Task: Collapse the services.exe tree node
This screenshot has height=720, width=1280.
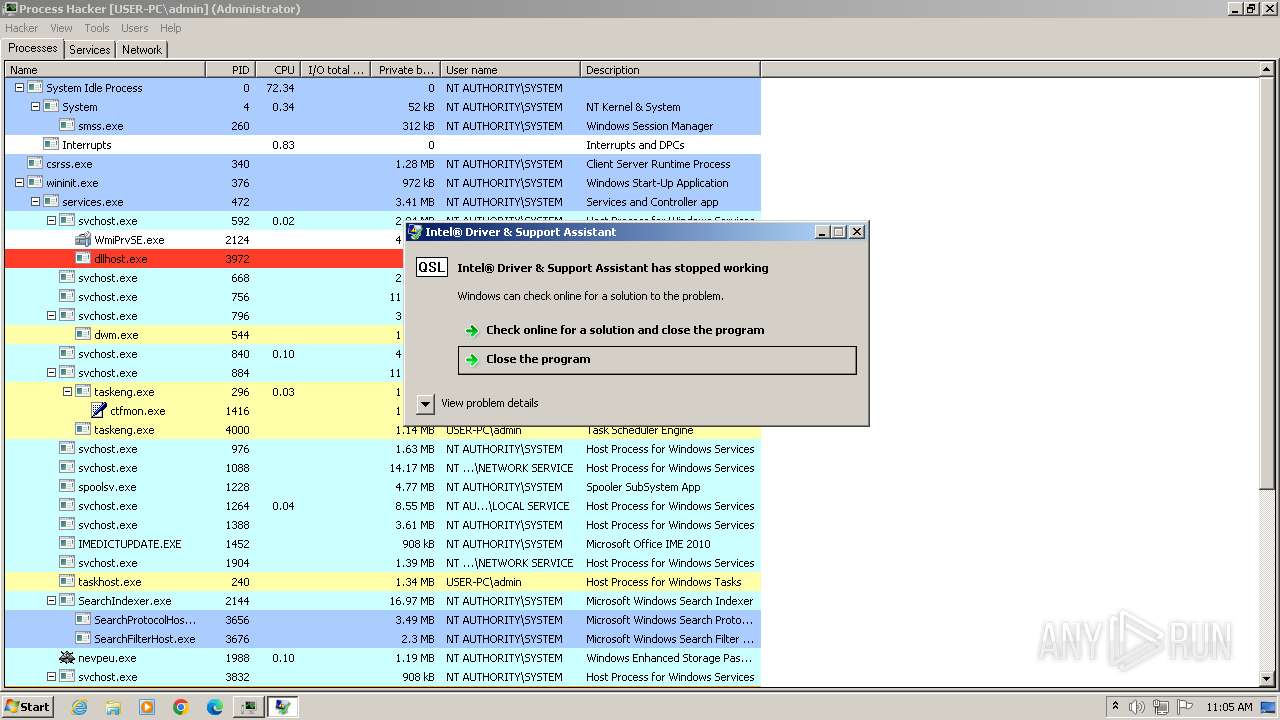Action: [x=35, y=202]
